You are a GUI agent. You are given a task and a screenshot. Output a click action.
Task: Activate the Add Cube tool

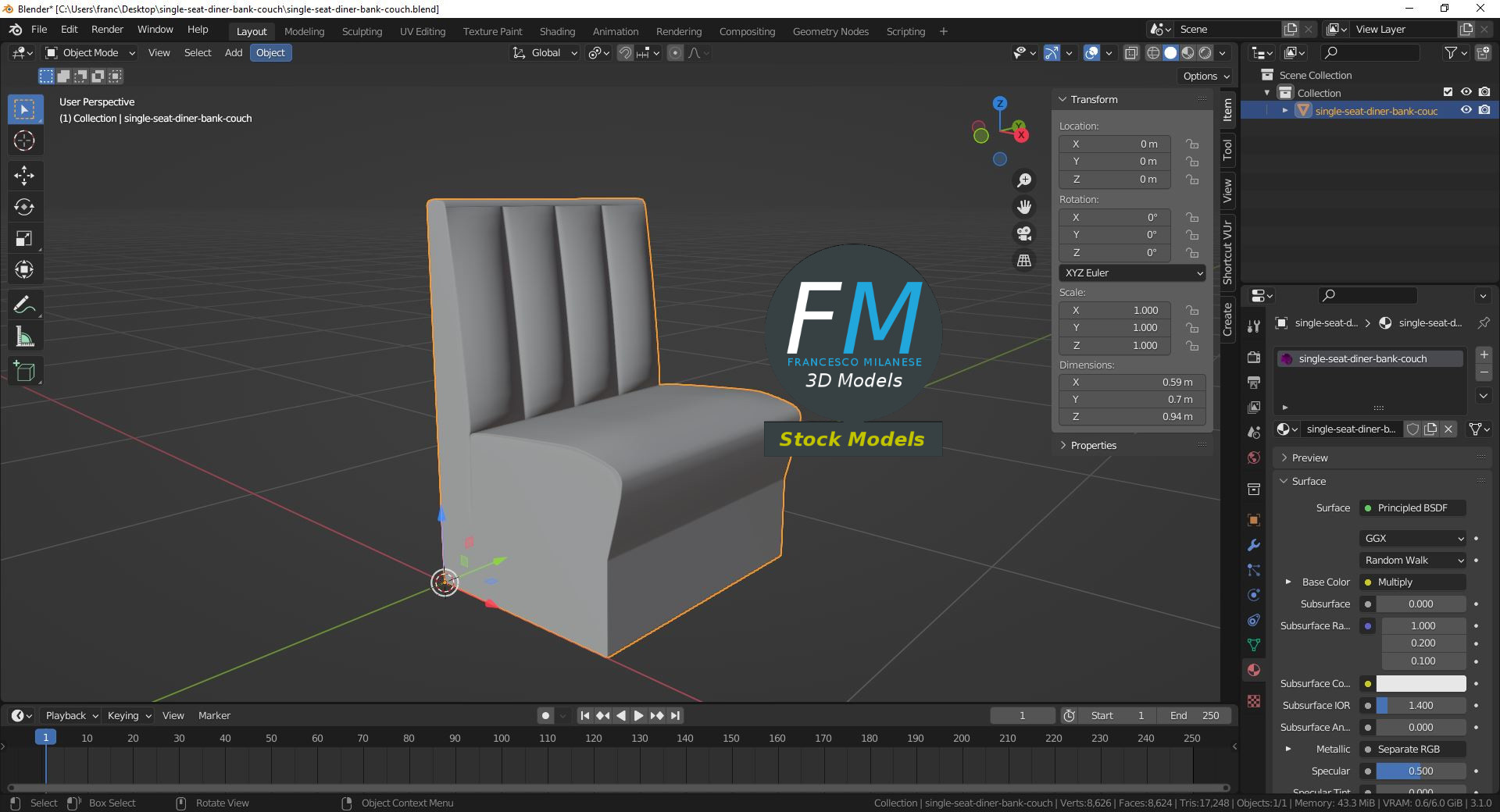24,372
